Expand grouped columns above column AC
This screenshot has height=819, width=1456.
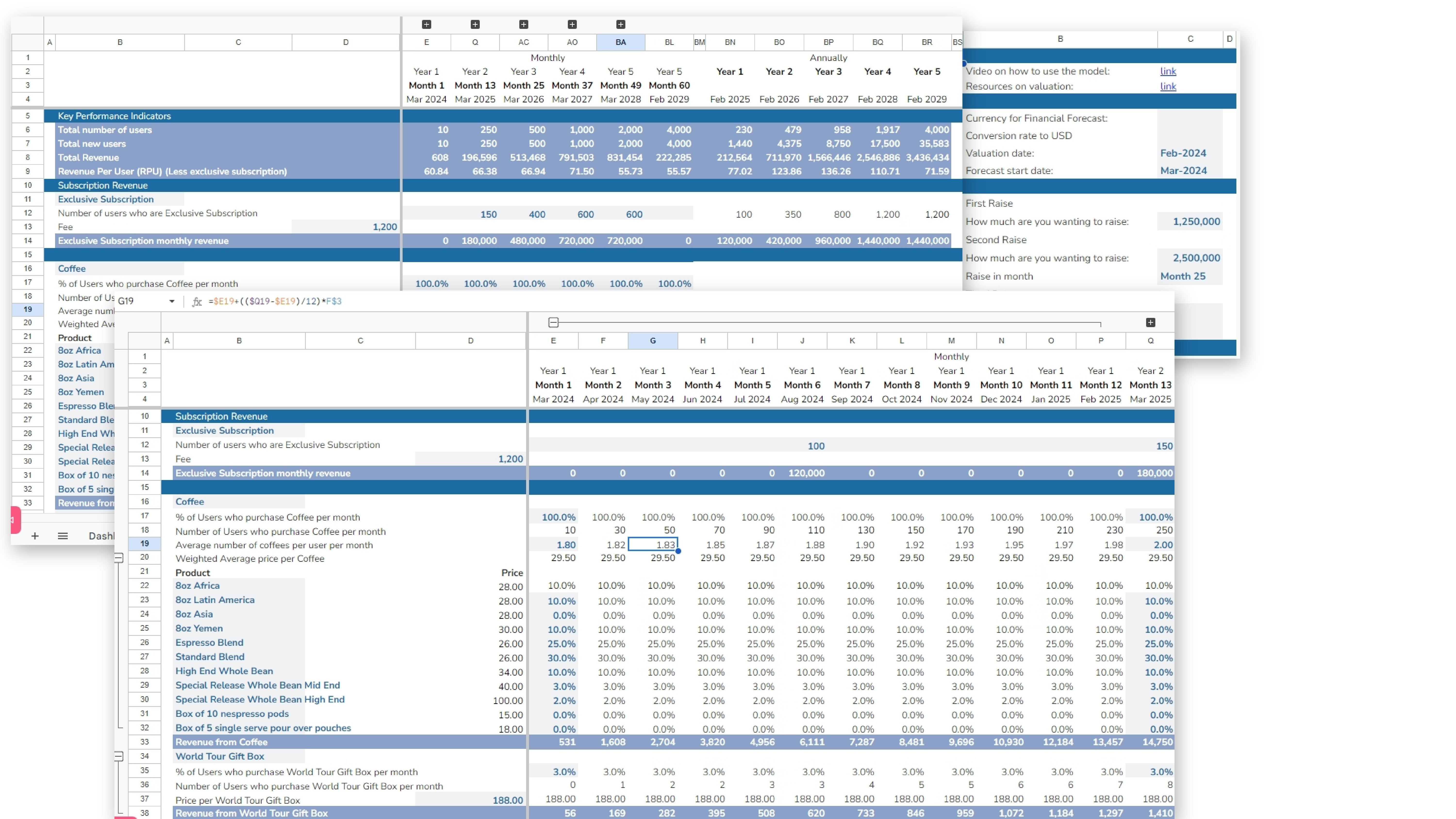[523, 24]
